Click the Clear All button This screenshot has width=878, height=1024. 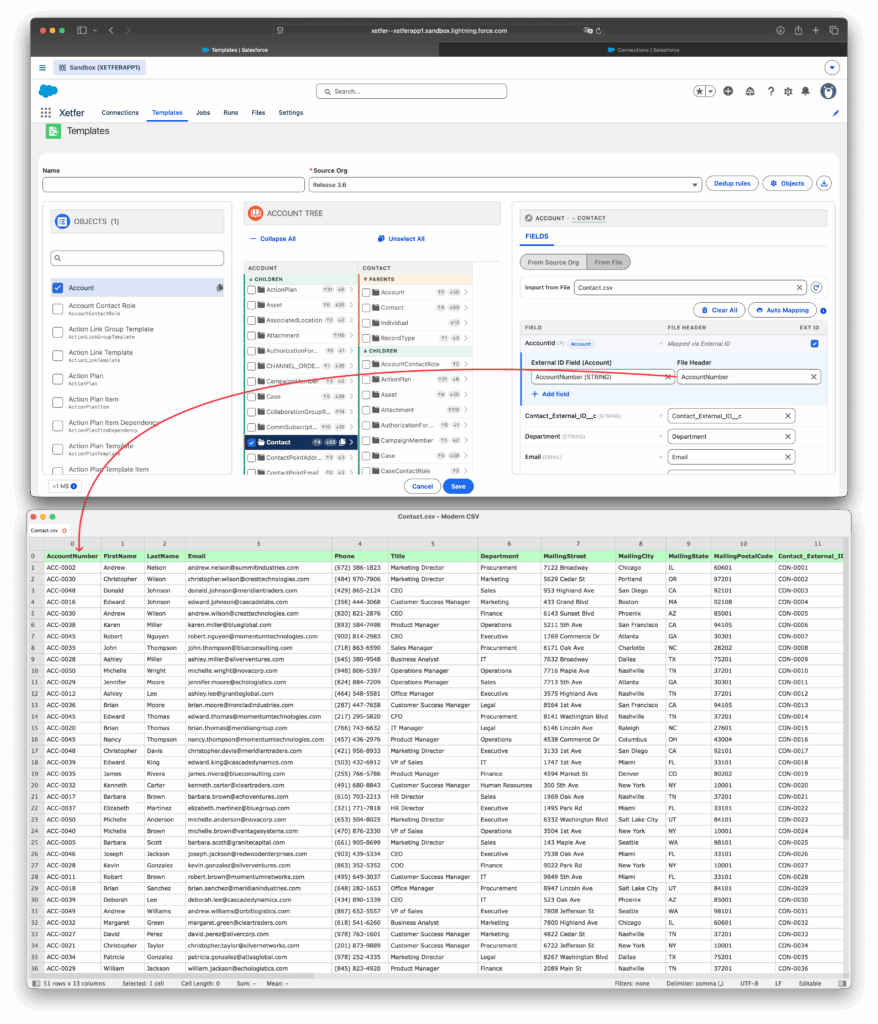(x=719, y=310)
